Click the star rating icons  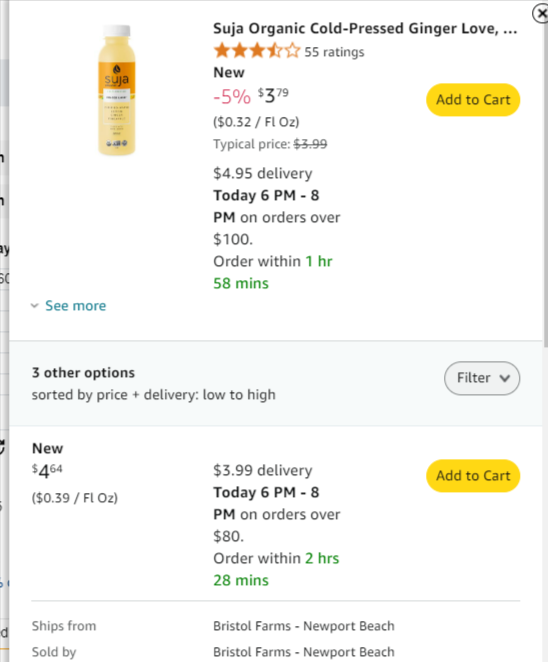coord(257,51)
